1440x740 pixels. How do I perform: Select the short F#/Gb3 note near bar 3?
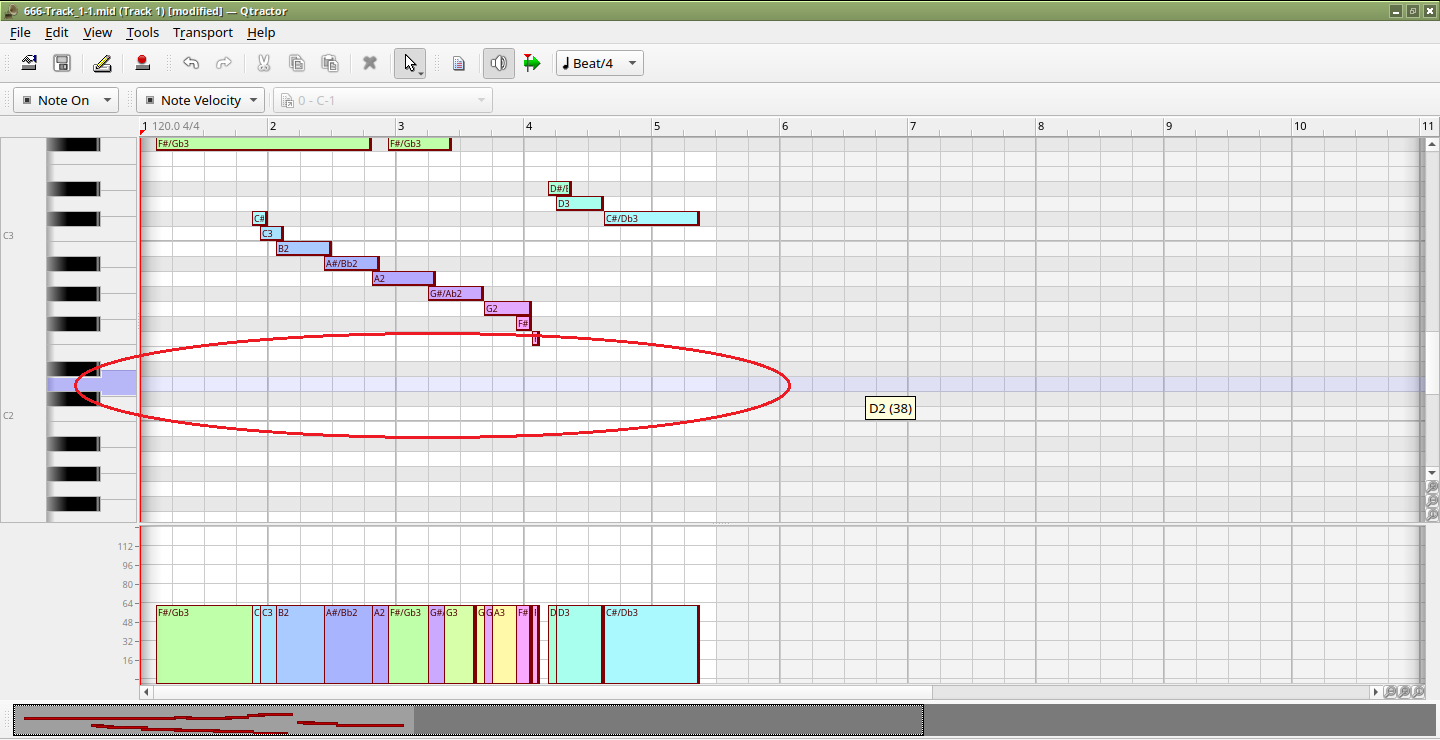pos(420,143)
